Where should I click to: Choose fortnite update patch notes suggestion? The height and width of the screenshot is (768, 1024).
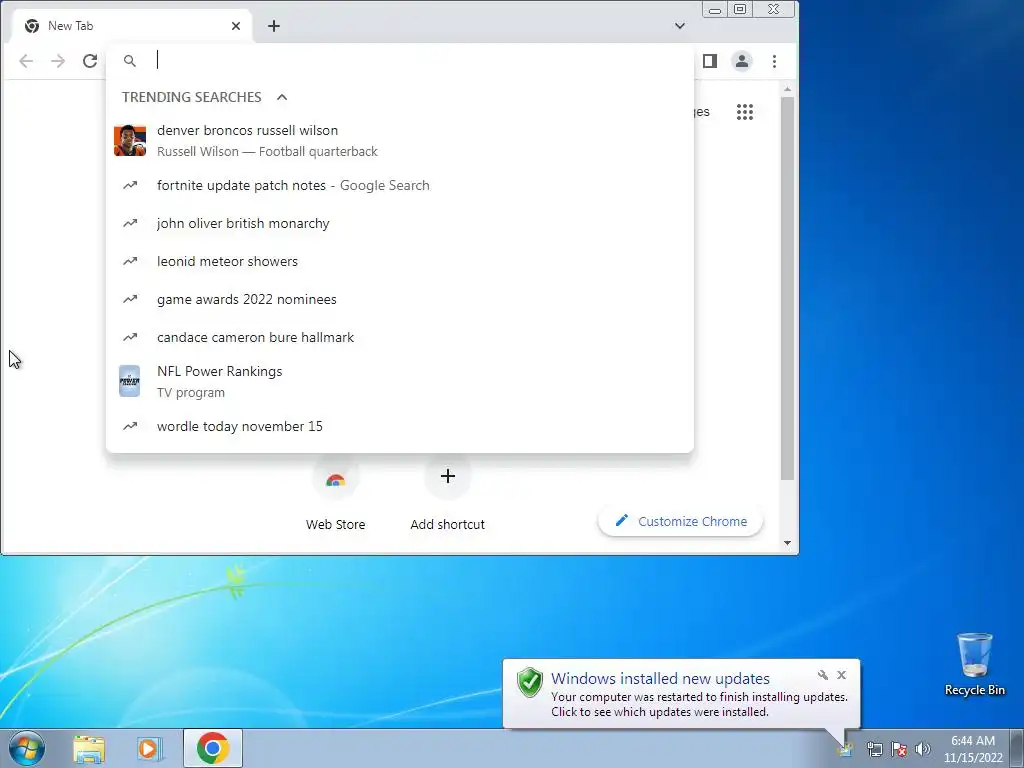[400, 185]
